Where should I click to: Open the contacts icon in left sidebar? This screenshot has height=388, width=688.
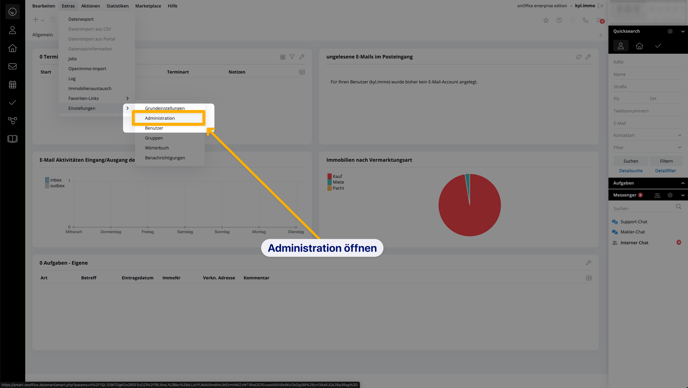(12, 30)
